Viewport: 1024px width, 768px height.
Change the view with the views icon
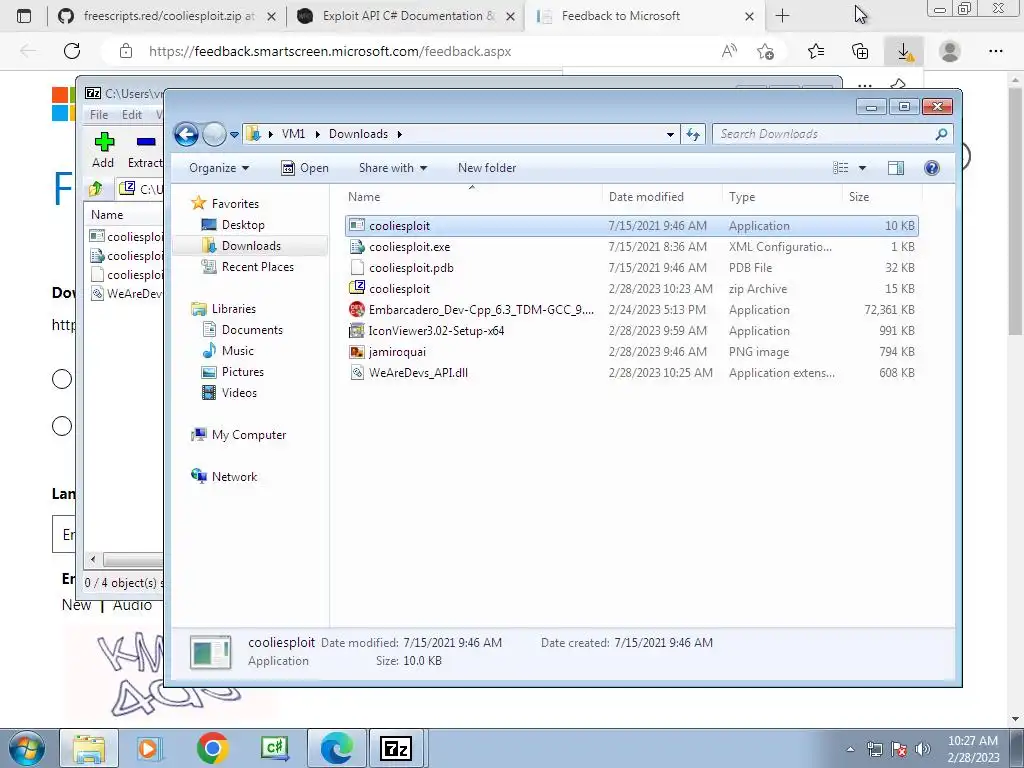[x=840, y=168]
